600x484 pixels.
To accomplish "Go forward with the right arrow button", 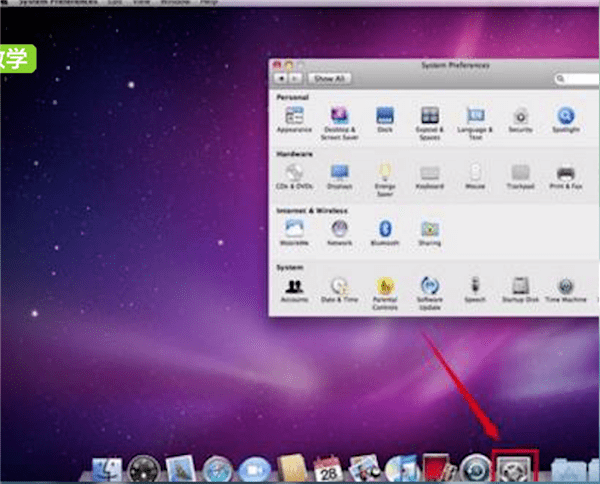I will [x=295, y=78].
